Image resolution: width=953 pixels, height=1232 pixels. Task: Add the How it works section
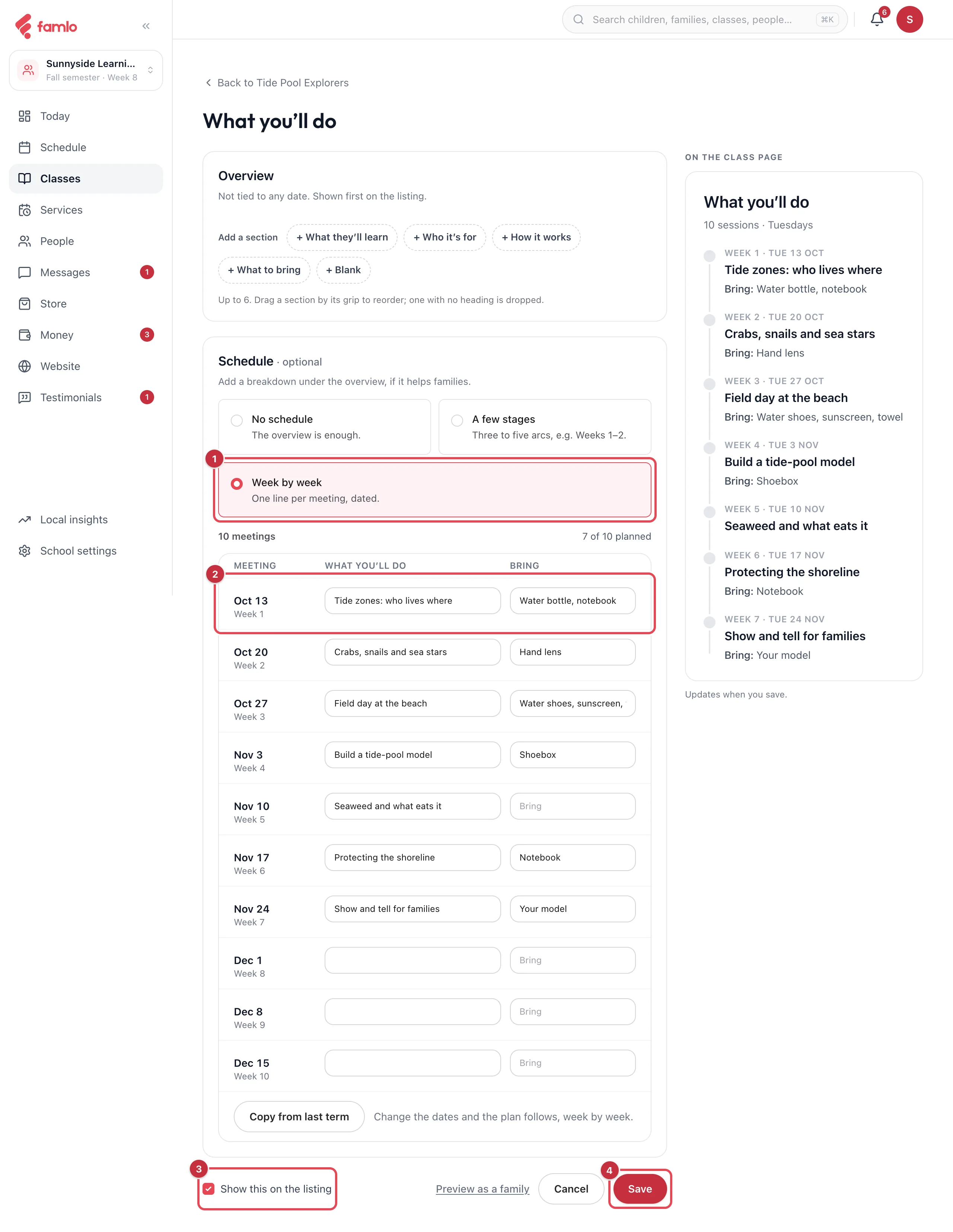coord(536,237)
